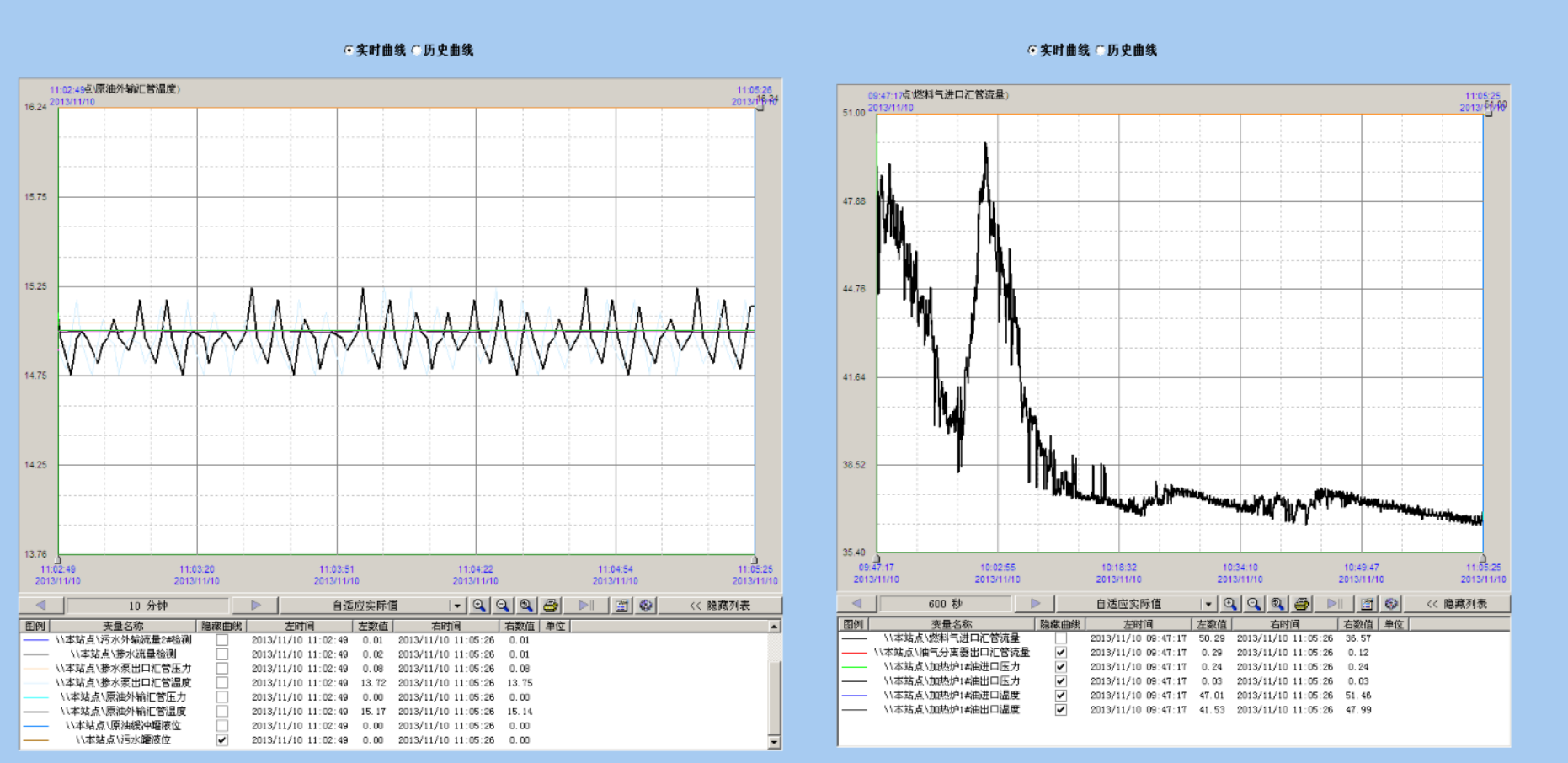Click 隐藏列表 button on left chart
The width and height of the screenshot is (1568, 763).
(x=720, y=605)
